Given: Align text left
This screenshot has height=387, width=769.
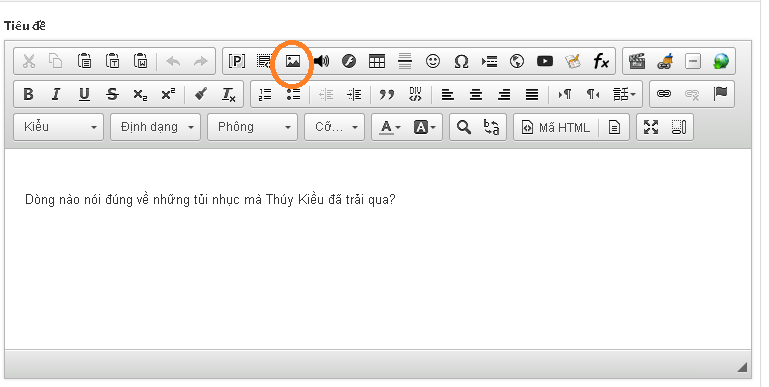Looking at the screenshot, I should 447,94.
